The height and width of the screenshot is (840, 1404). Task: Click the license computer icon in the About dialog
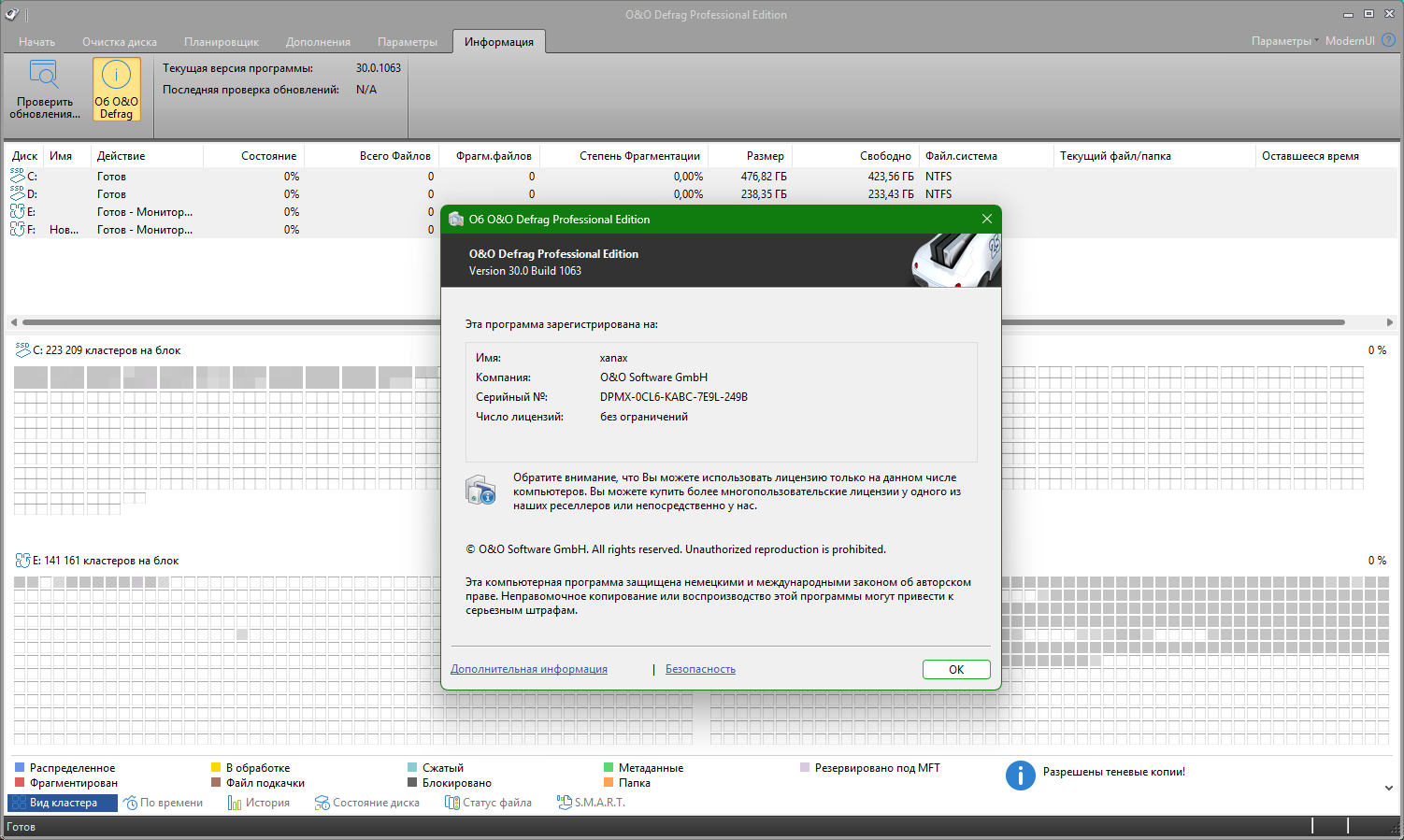(480, 490)
